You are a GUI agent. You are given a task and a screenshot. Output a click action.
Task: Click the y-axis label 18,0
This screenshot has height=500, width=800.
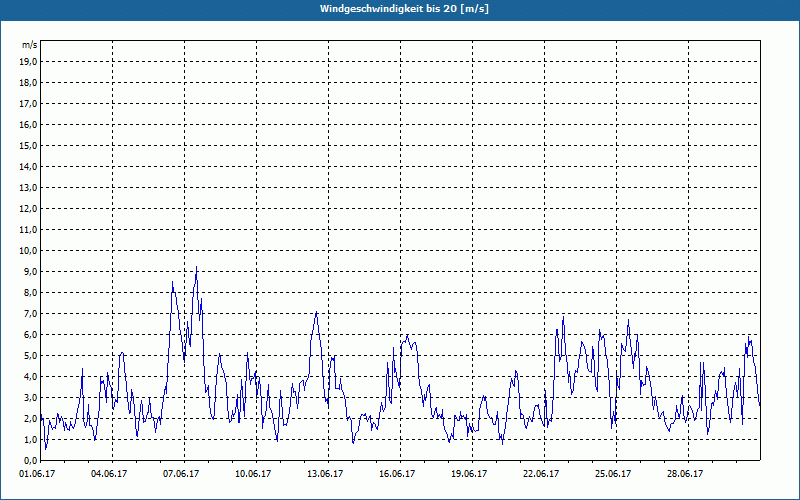point(28,83)
